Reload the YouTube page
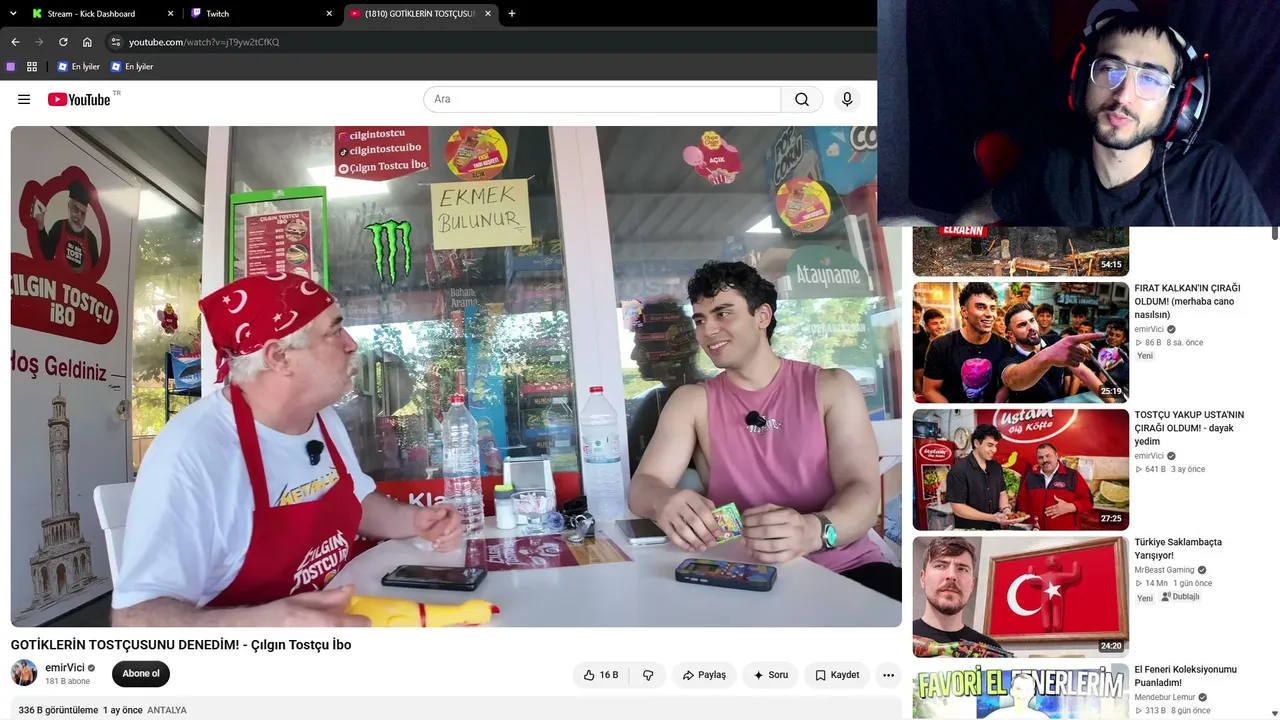The image size is (1280, 720). (x=63, y=42)
